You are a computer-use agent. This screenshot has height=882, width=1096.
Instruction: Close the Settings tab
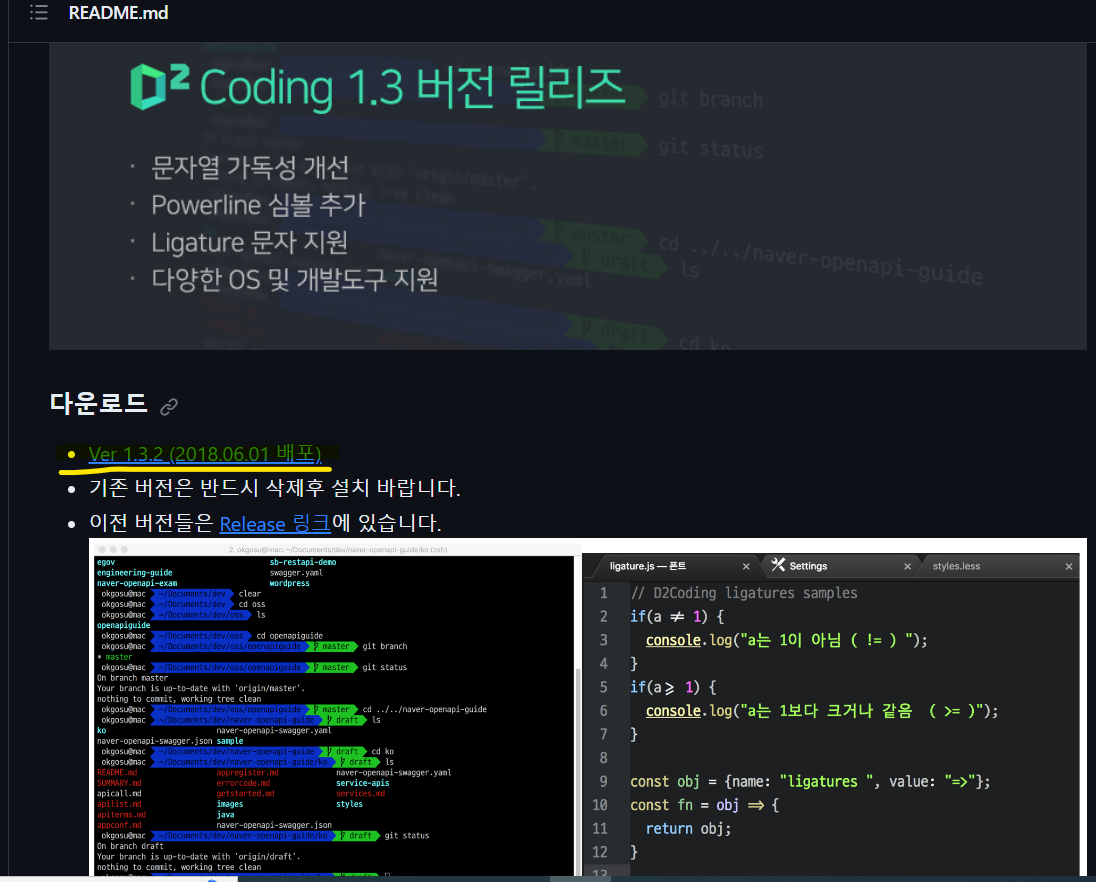click(x=907, y=567)
